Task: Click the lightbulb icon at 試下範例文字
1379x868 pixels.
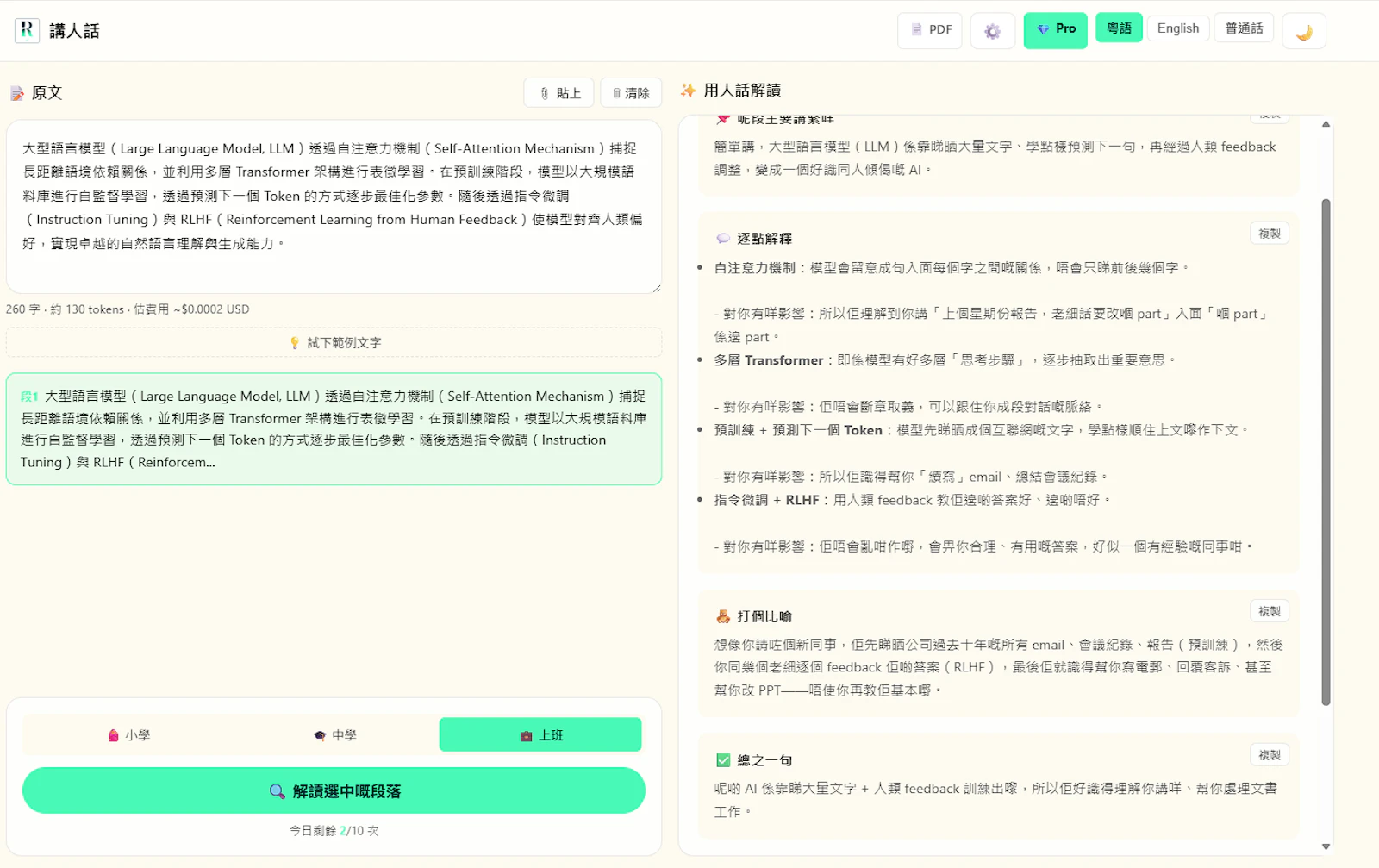Action: coord(295,343)
